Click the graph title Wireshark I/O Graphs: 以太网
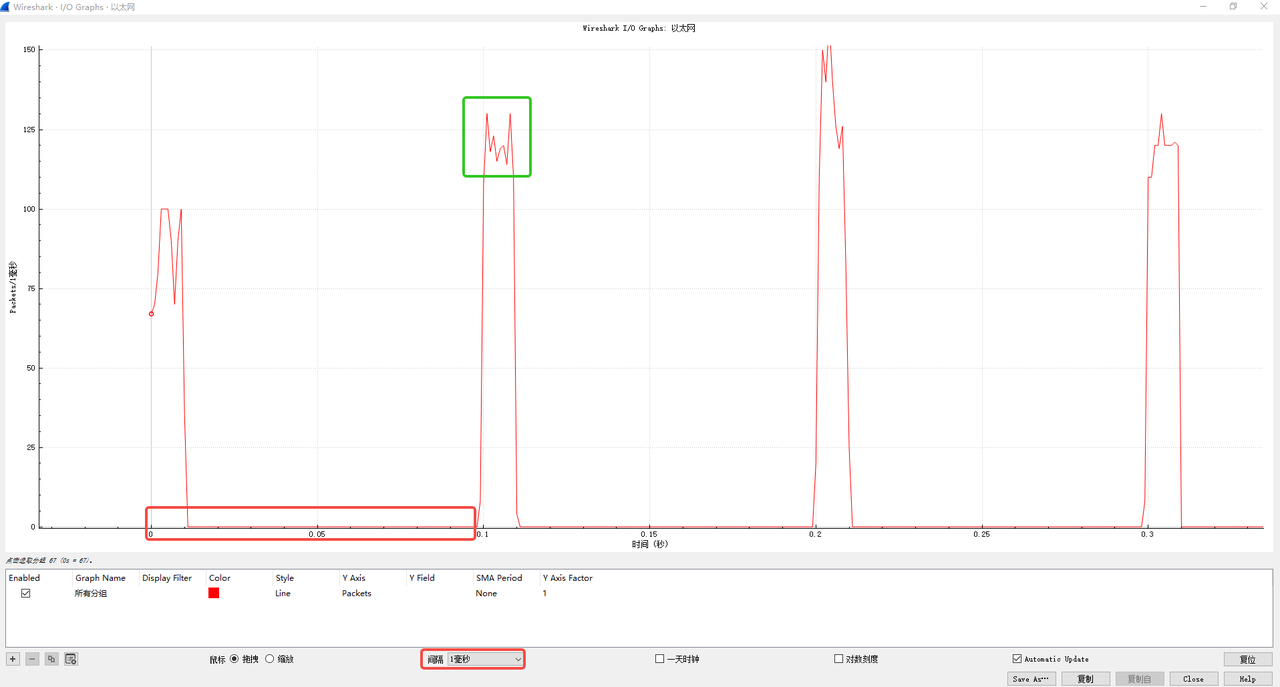Image resolution: width=1280 pixels, height=687 pixels. (639, 28)
